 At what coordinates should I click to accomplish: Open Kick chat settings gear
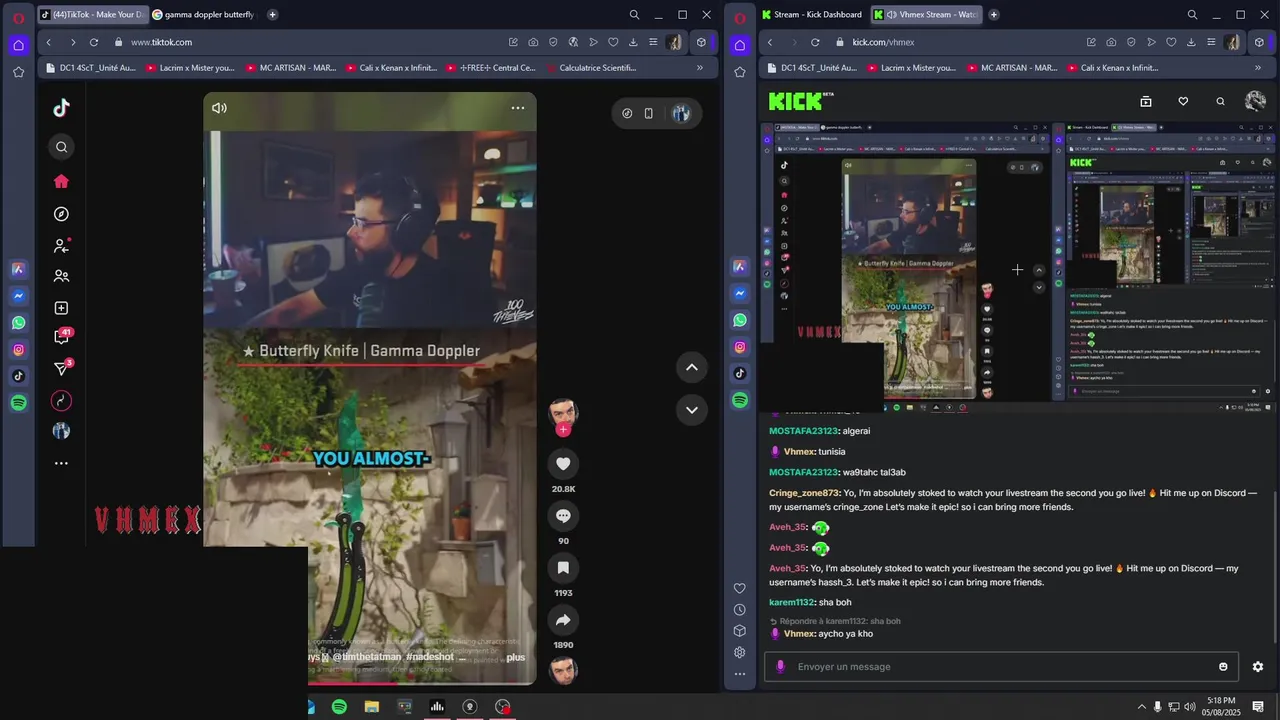coord(1258,667)
